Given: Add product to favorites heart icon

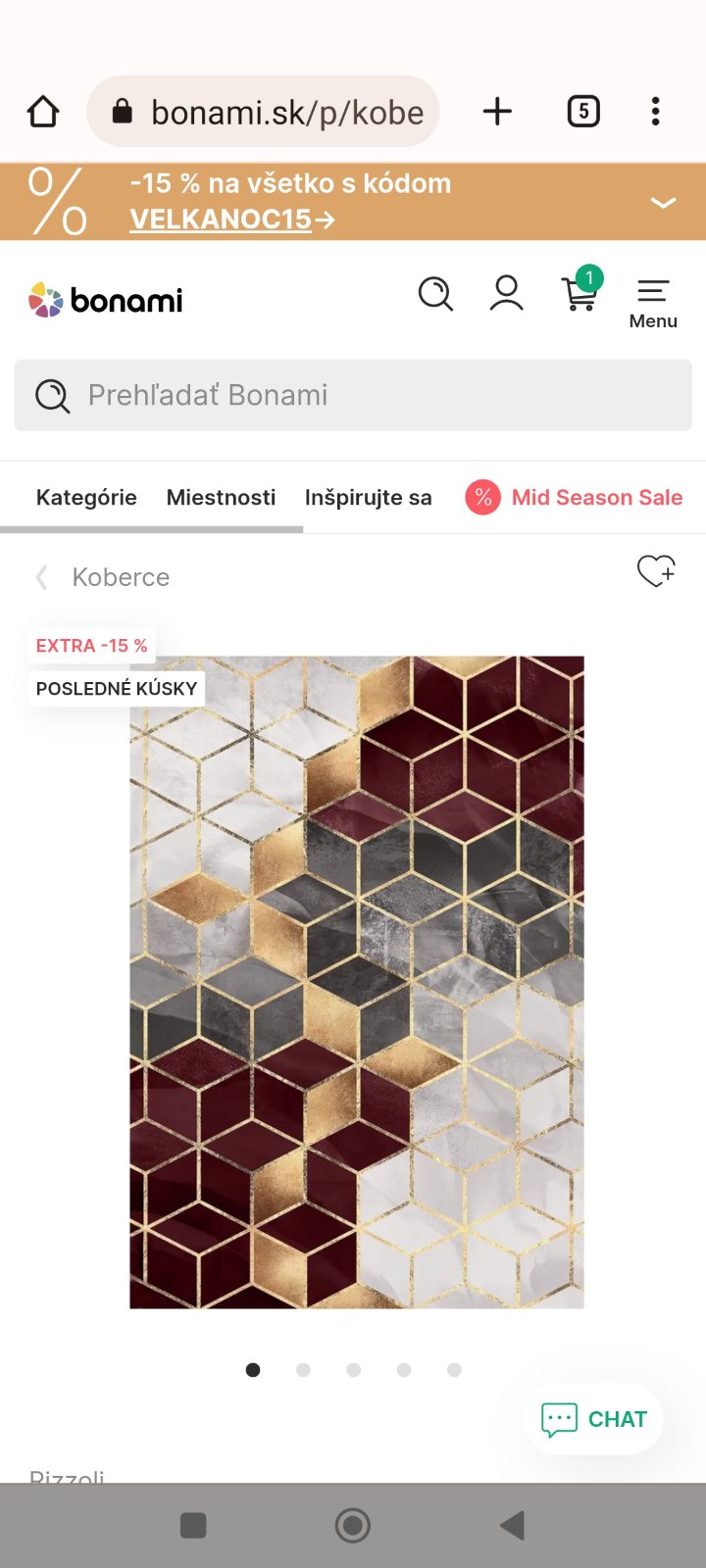Looking at the screenshot, I should point(656,571).
